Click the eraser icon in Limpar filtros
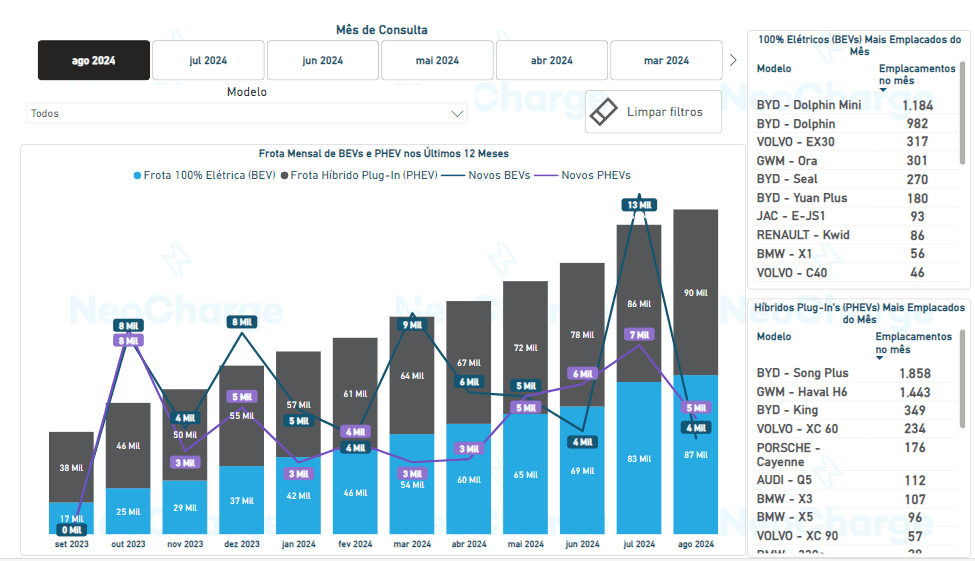This screenshot has width=975, height=561. click(606, 112)
